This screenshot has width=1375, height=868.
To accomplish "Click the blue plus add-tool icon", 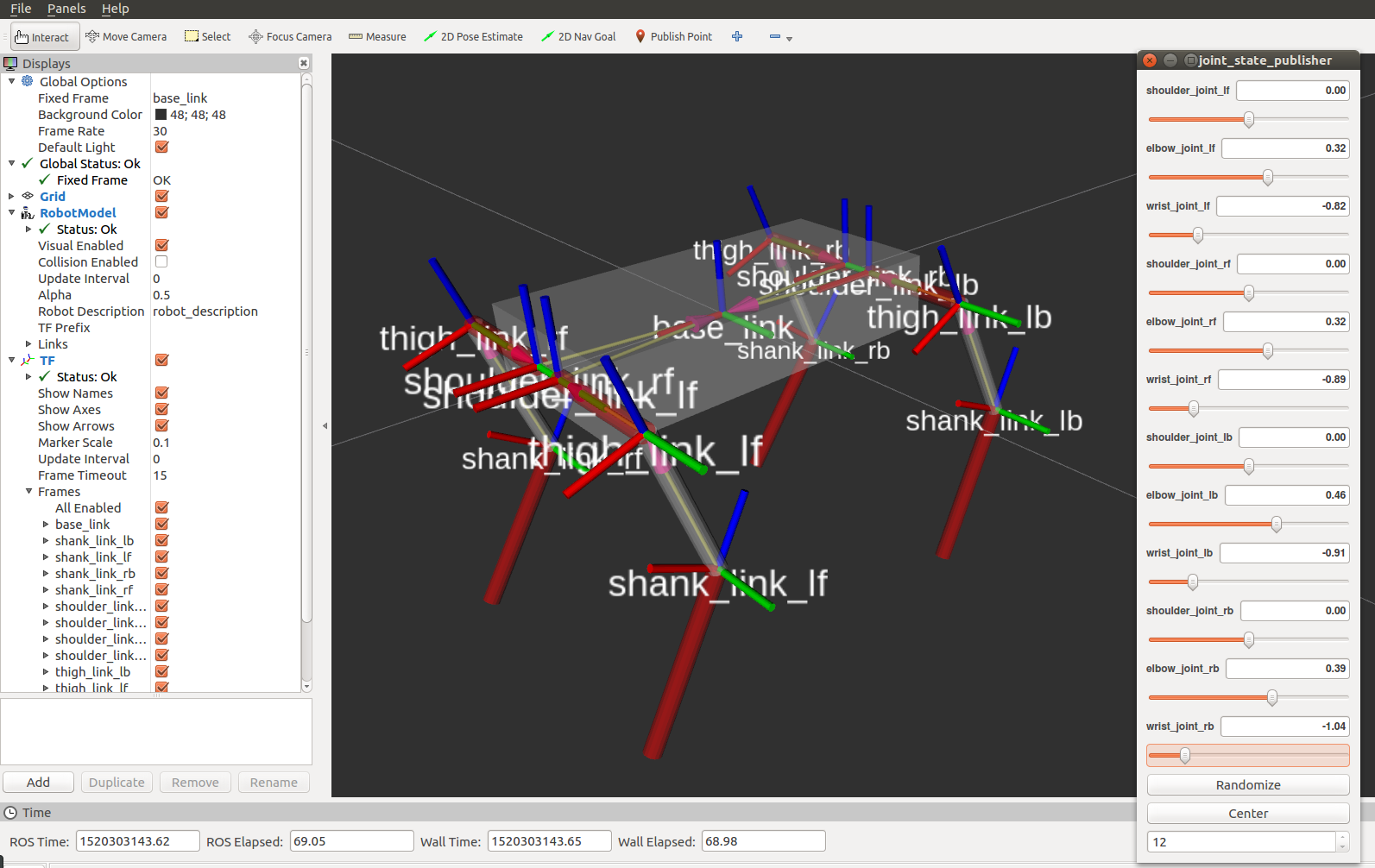I will [737, 36].
